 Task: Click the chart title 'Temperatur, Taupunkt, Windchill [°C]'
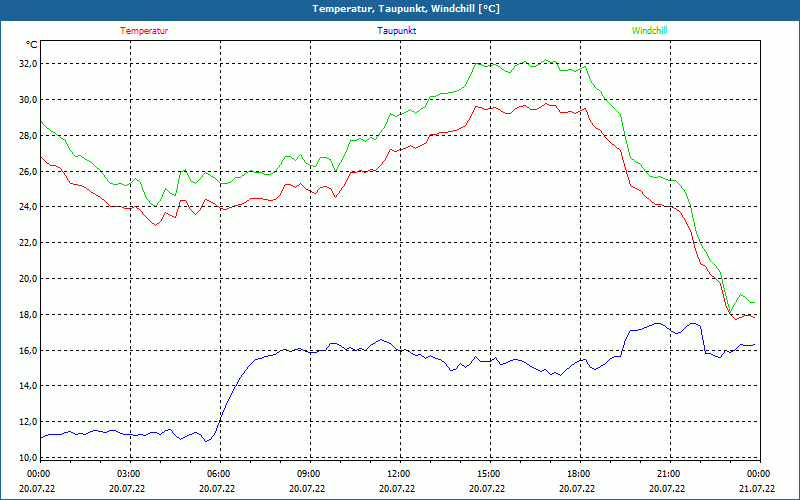pyautogui.click(x=406, y=9)
